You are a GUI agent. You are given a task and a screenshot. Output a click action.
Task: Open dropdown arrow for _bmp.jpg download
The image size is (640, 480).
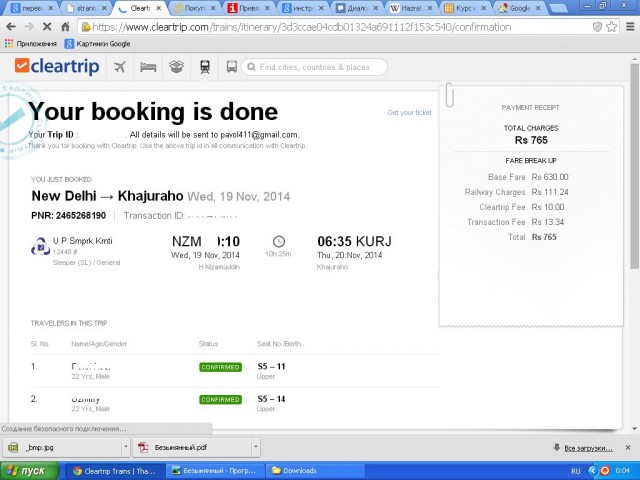coord(124,447)
